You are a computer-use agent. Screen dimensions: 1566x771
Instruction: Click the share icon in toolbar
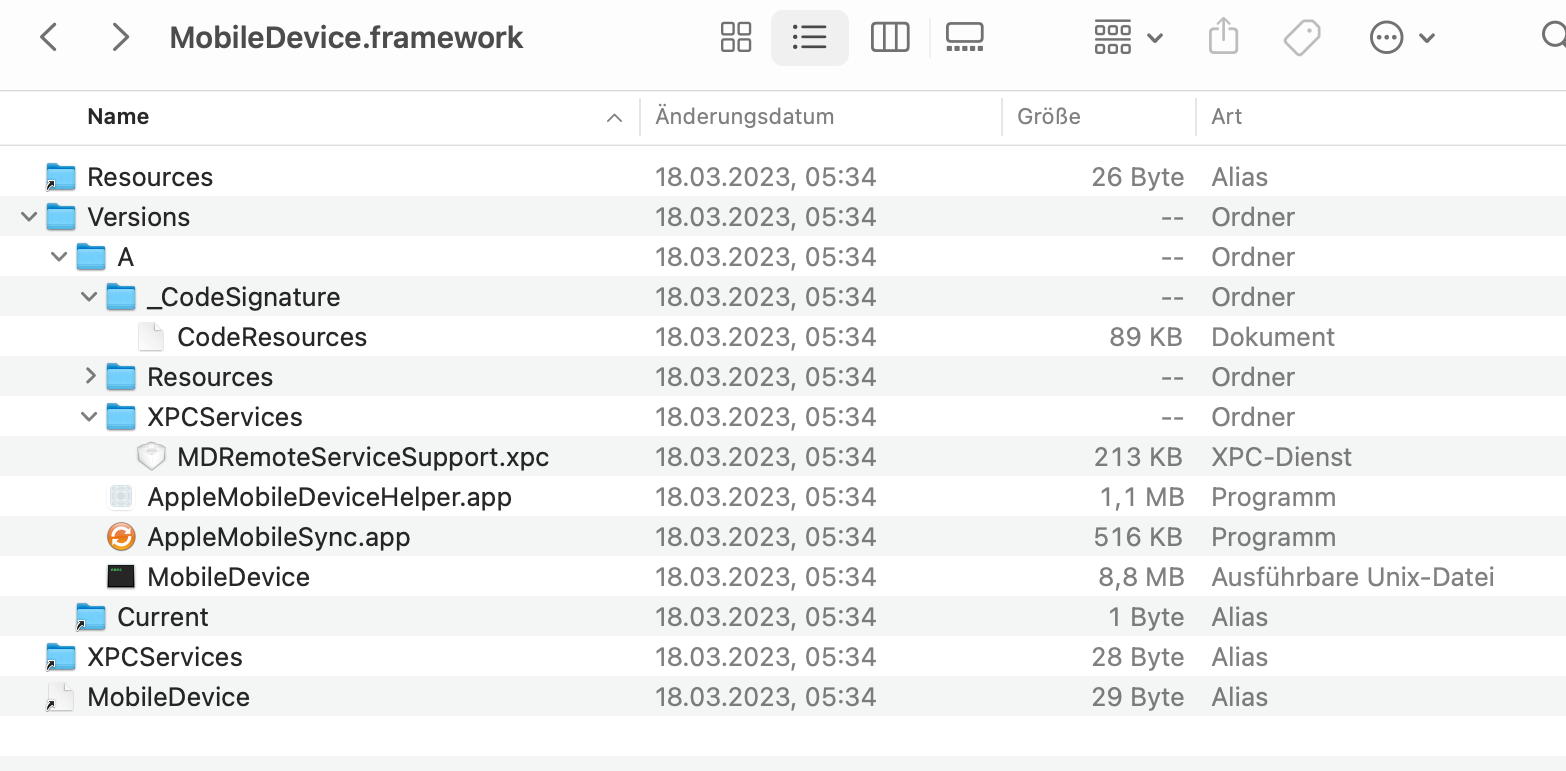point(1223,38)
